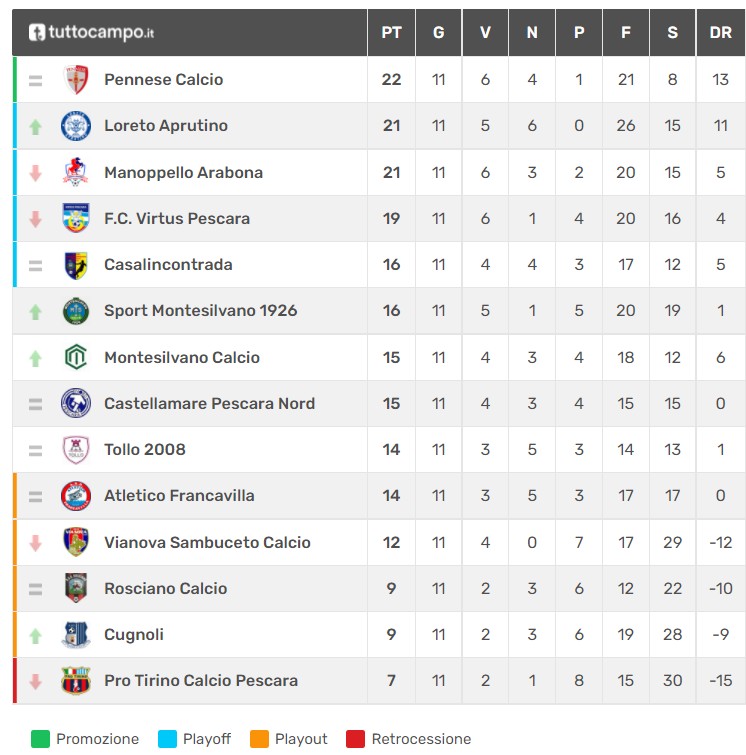Select the F goals-scored column header
The height and width of the screenshot is (755, 746).
coord(626,32)
